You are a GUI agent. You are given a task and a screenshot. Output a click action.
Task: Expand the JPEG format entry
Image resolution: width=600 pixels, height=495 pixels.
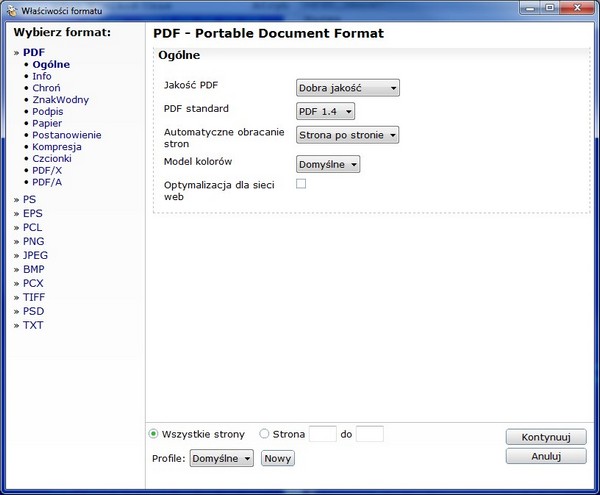[35, 255]
